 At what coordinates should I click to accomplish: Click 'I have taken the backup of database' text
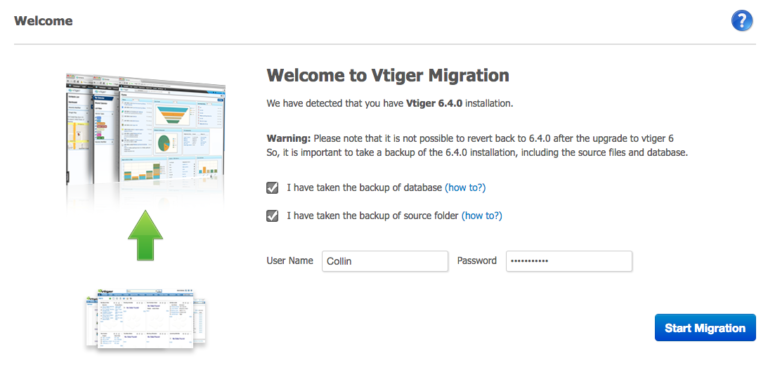point(364,188)
